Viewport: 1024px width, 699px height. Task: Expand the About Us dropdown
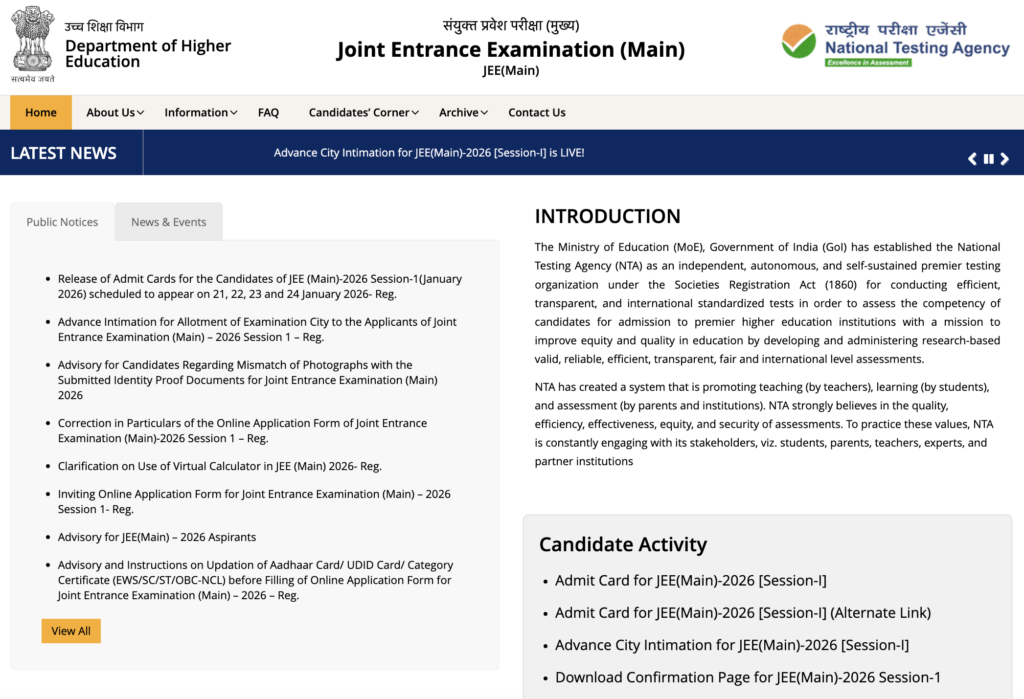113,112
